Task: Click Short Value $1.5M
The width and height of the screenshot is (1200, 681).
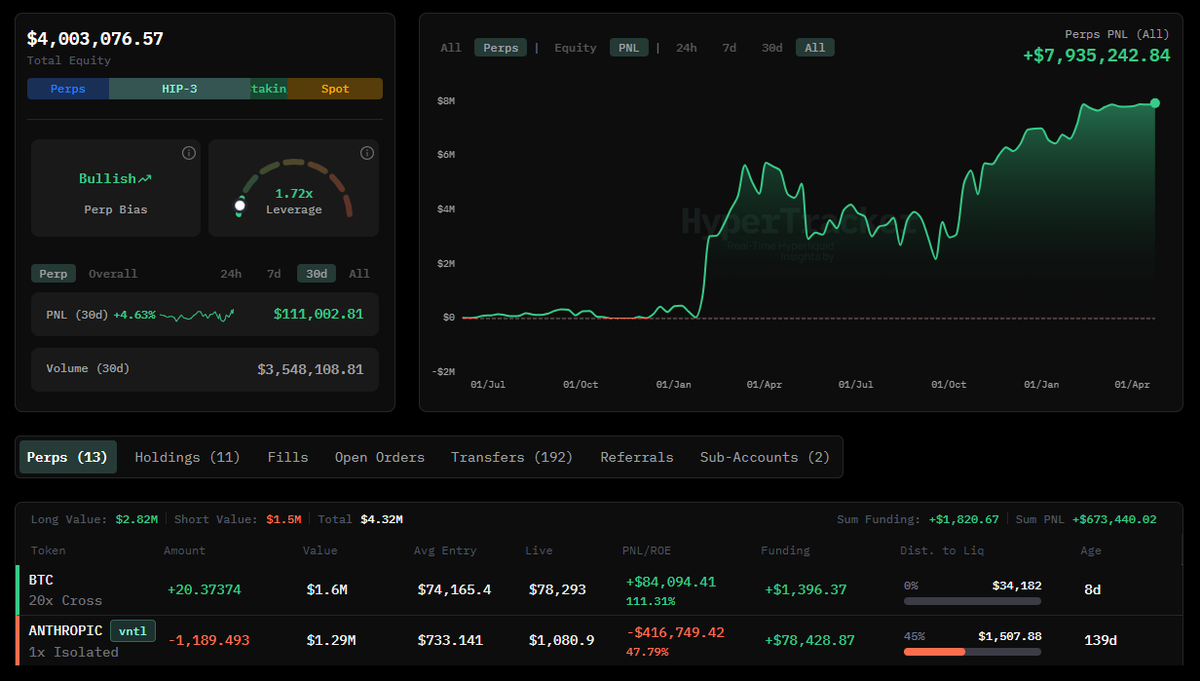Action: click(283, 520)
